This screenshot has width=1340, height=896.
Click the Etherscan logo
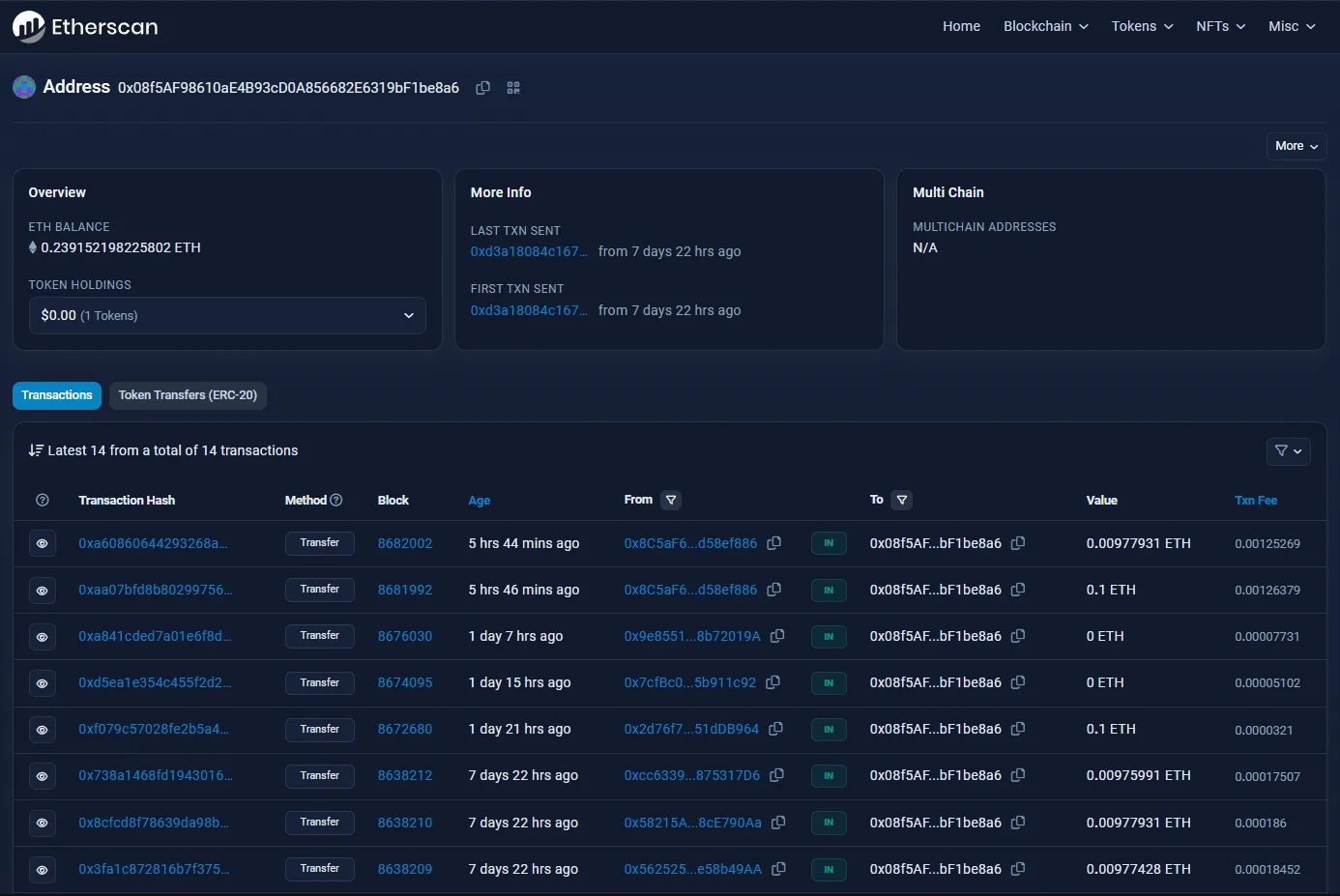coord(85,26)
